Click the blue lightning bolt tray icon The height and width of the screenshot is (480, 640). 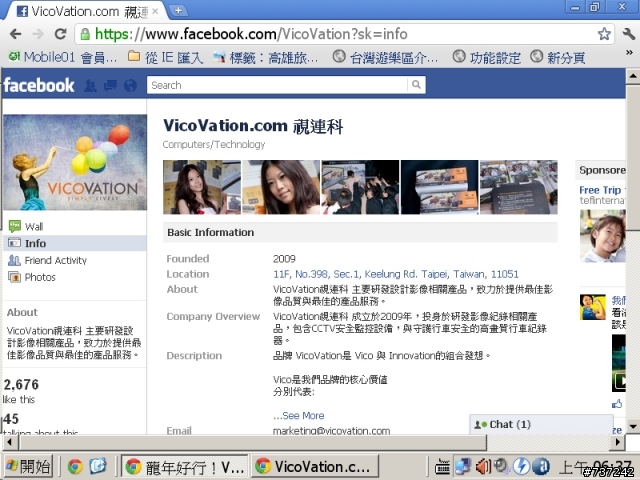point(522,467)
